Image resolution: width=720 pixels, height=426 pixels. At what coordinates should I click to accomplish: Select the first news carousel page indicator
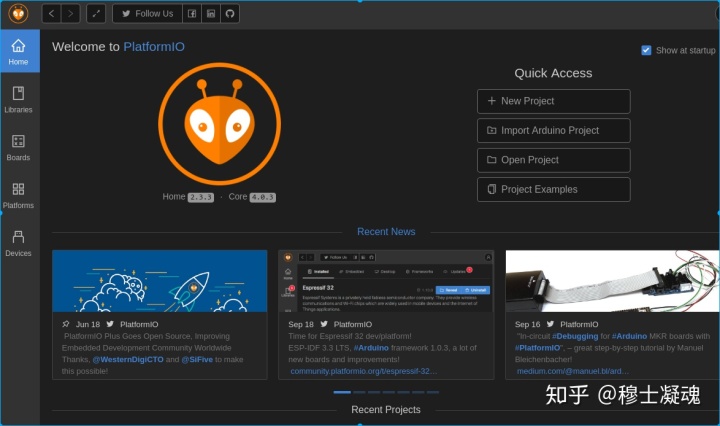342,392
